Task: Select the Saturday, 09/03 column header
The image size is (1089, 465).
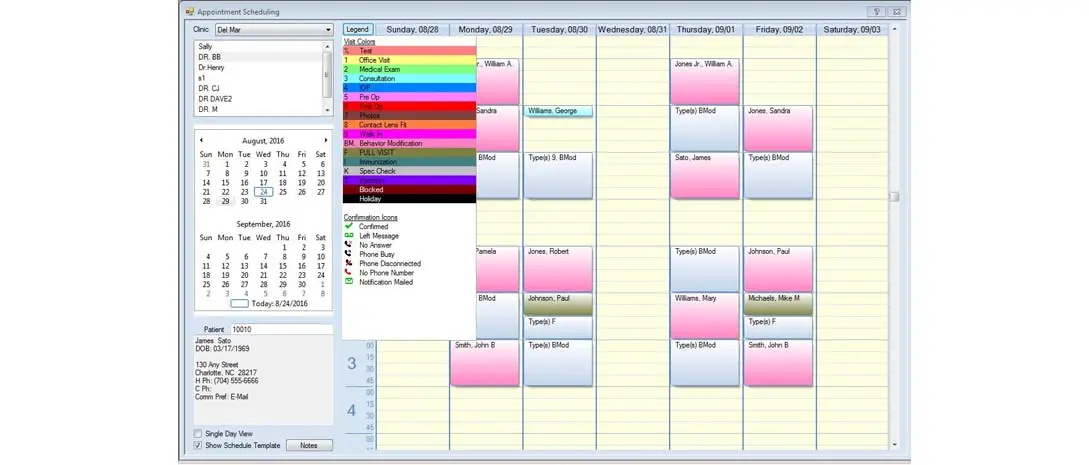Action: (x=852, y=30)
